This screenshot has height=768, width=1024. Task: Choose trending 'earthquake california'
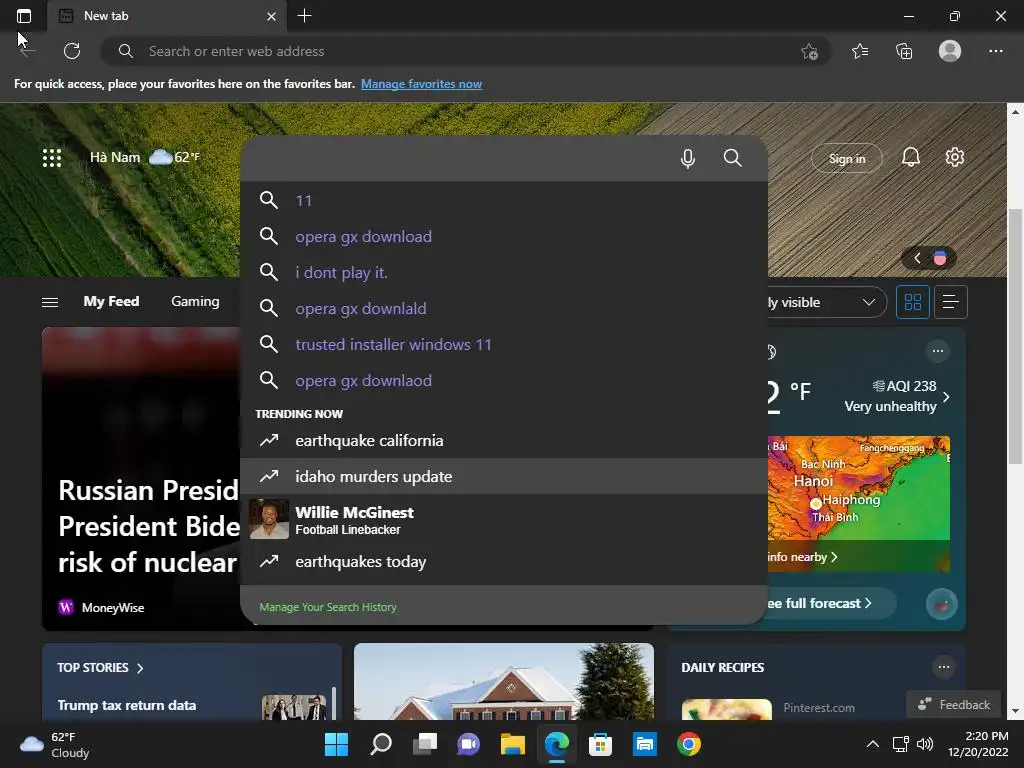coord(504,440)
